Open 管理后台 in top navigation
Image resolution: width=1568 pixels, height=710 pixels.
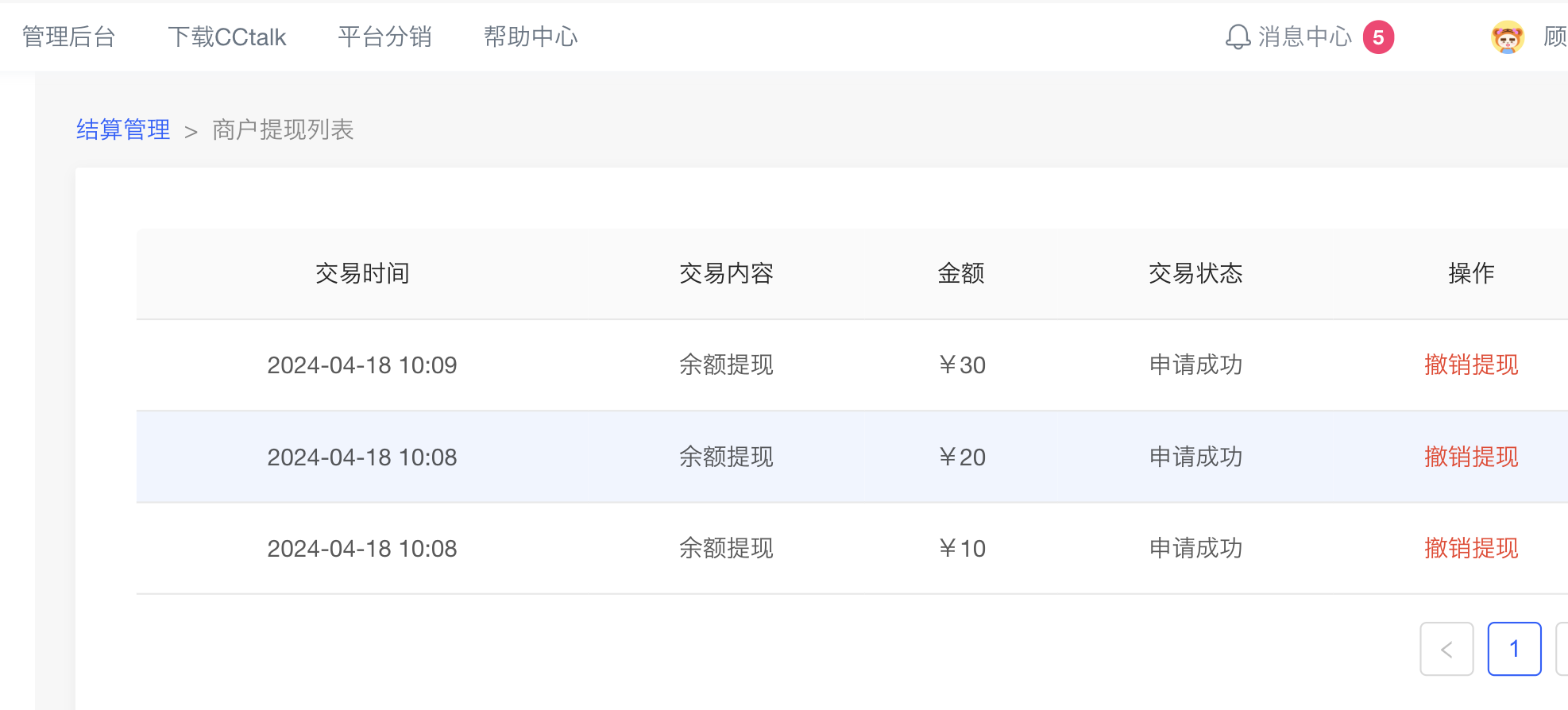click(69, 37)
